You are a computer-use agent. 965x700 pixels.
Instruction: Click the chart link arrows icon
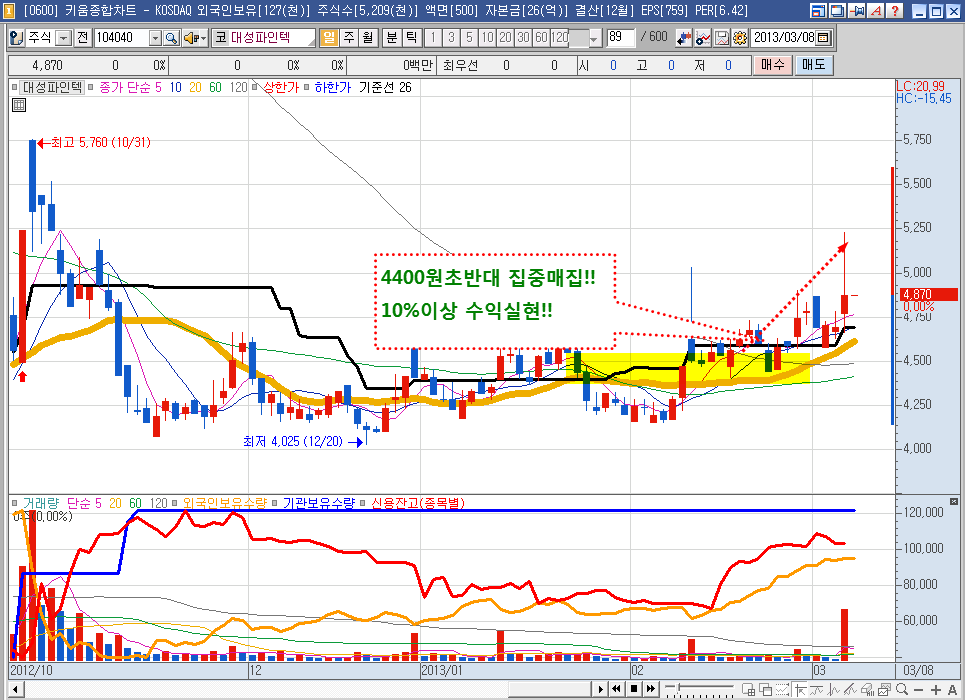click(684, 38)
